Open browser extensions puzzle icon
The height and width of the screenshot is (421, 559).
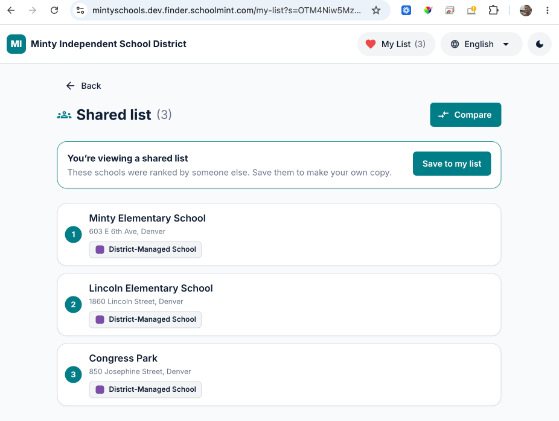[493, 10]
